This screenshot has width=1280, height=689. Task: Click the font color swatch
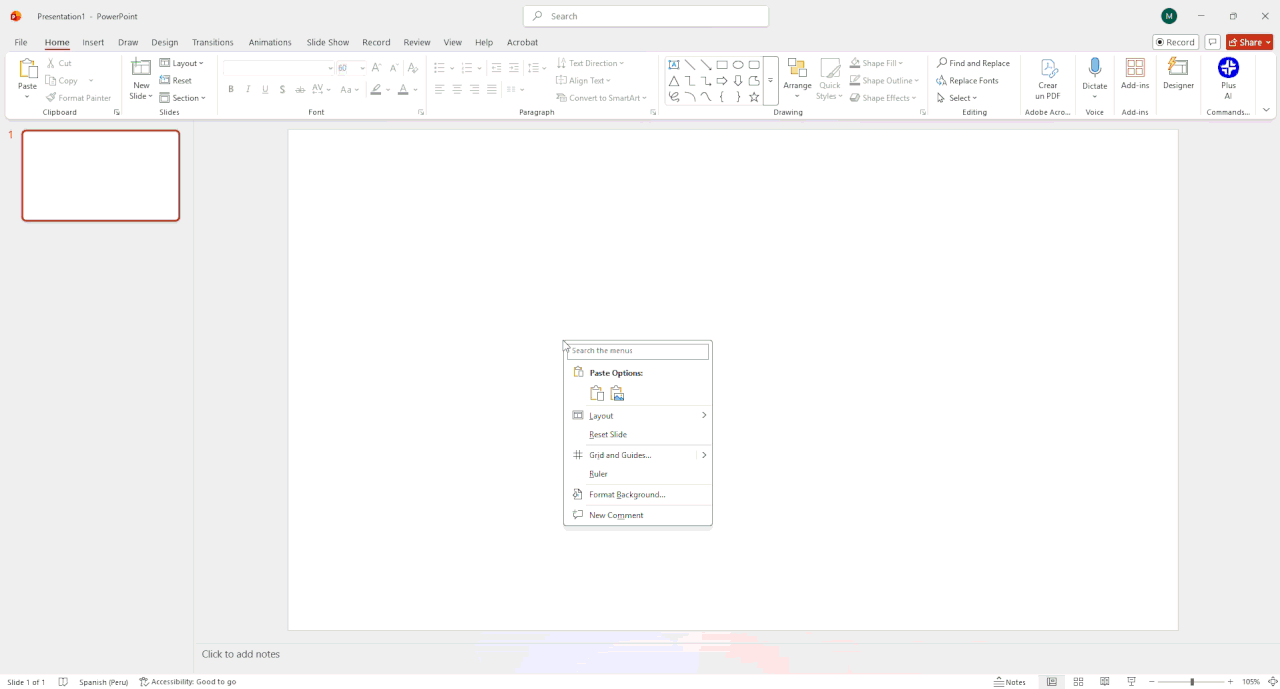coord(402,89)
